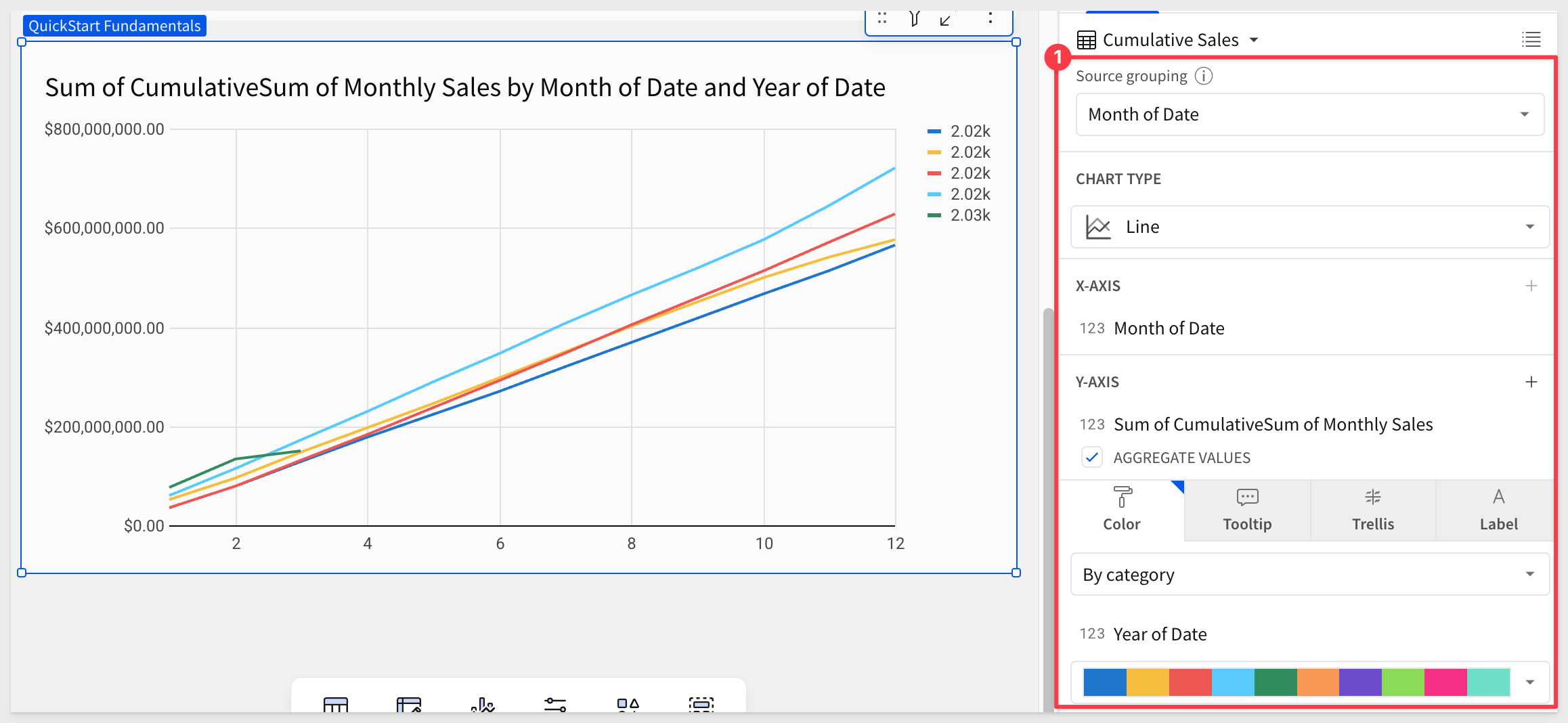This screenshot has width=1568, height=723.
Task: Add a column to the Y-Axis
Action: click(x=1531, y=382)
